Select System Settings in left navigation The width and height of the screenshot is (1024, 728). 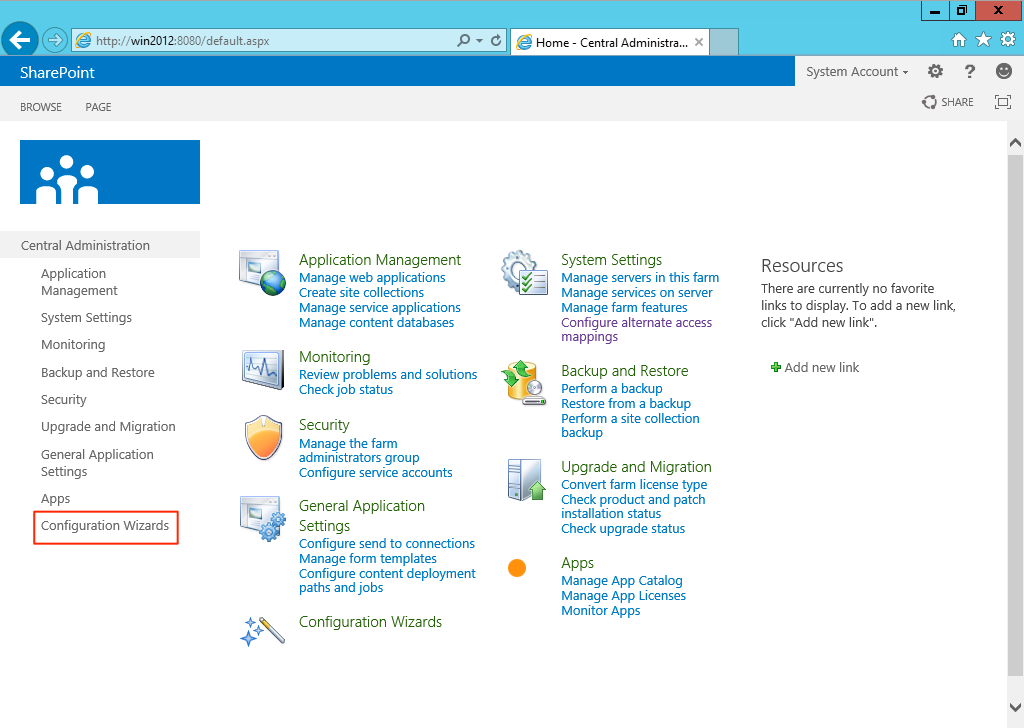(86, 317)
